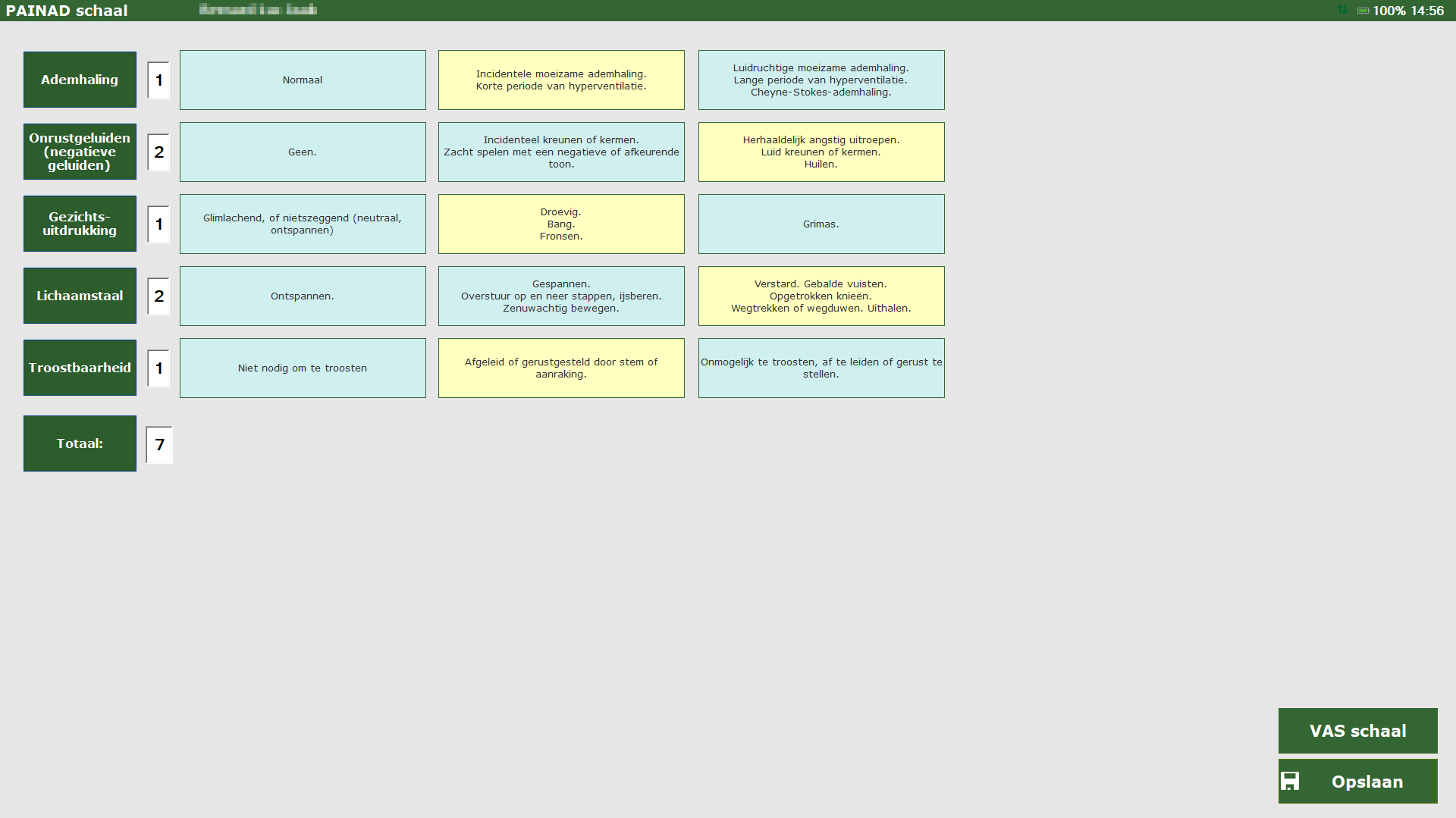Choose 'Onmogelijk te troosten' option

click(x=821, y=368)
